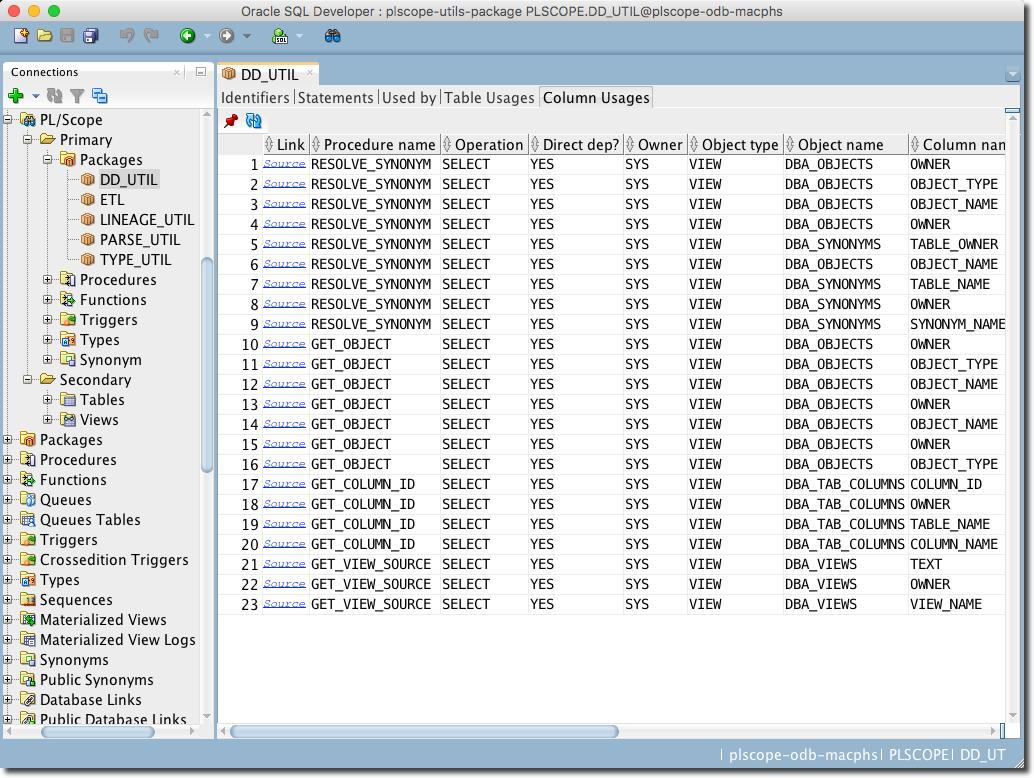Click the COLUMN_ID cell in row 17
Viewport: 1034px width, 778px height.
958,484
